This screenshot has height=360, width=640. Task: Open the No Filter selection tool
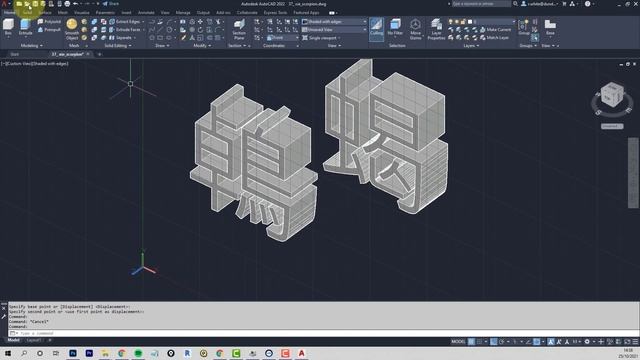point(395,29)
